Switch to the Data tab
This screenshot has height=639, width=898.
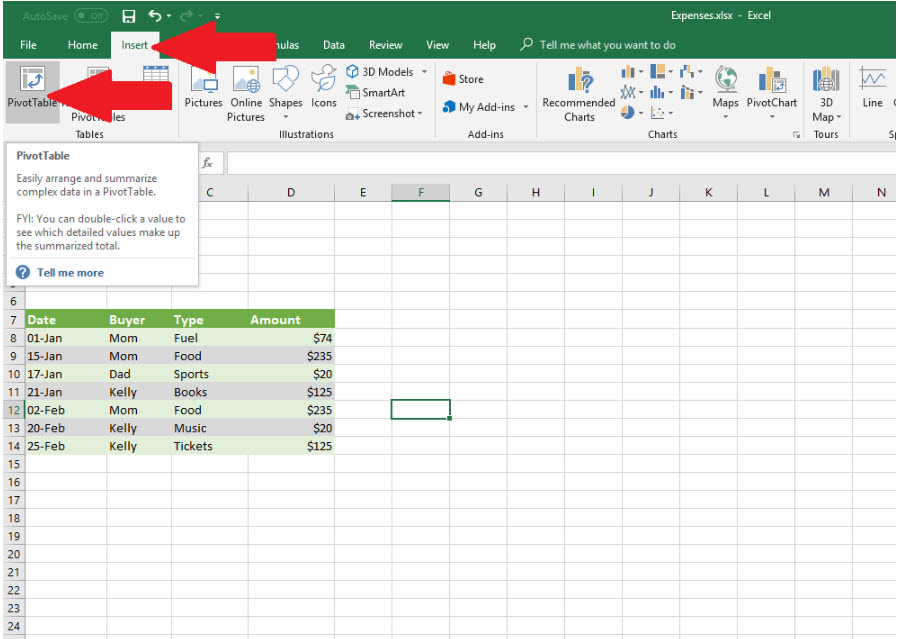coord(333,45)
